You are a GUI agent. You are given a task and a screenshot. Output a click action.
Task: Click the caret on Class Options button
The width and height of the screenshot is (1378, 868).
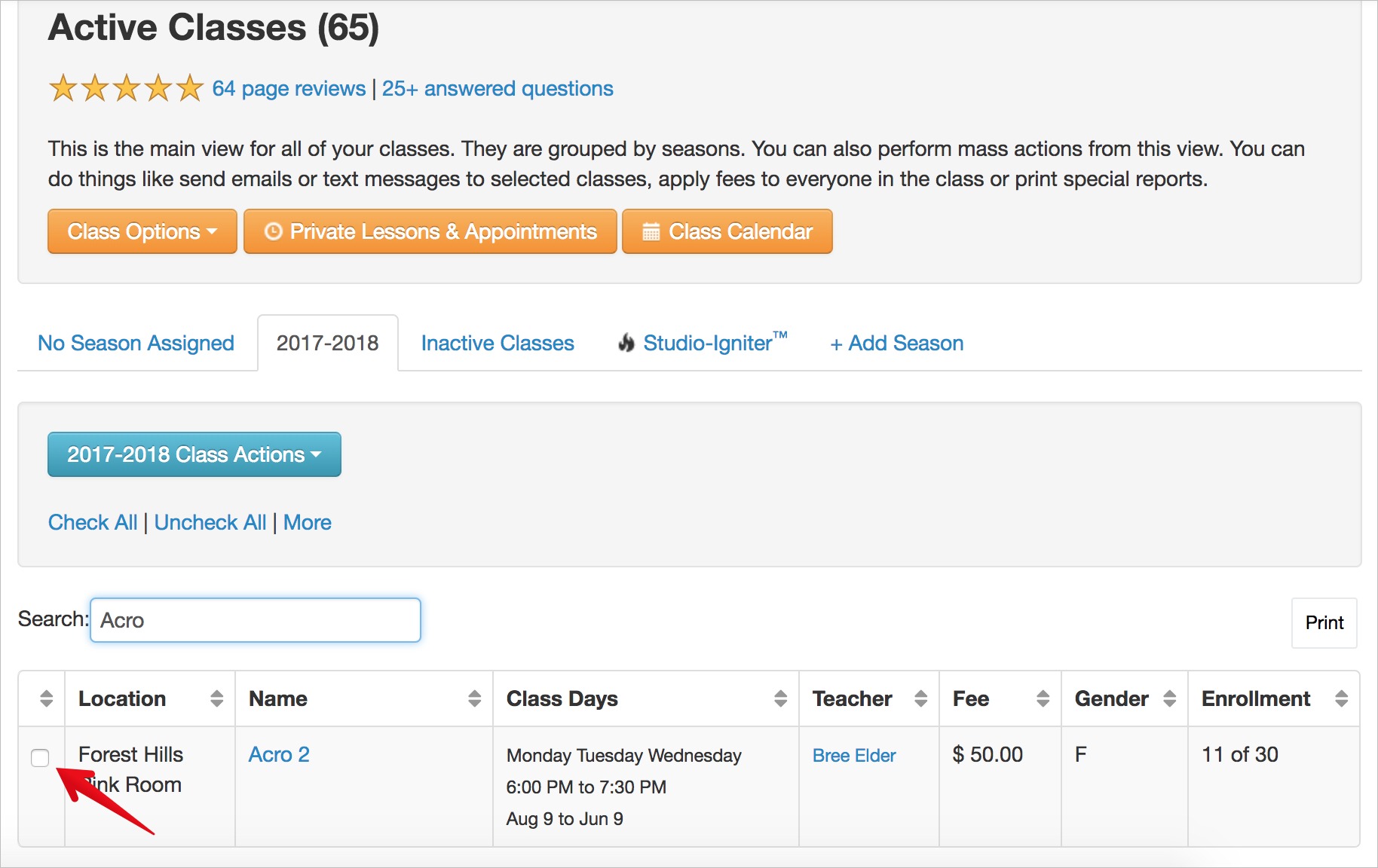coord(212,231)
